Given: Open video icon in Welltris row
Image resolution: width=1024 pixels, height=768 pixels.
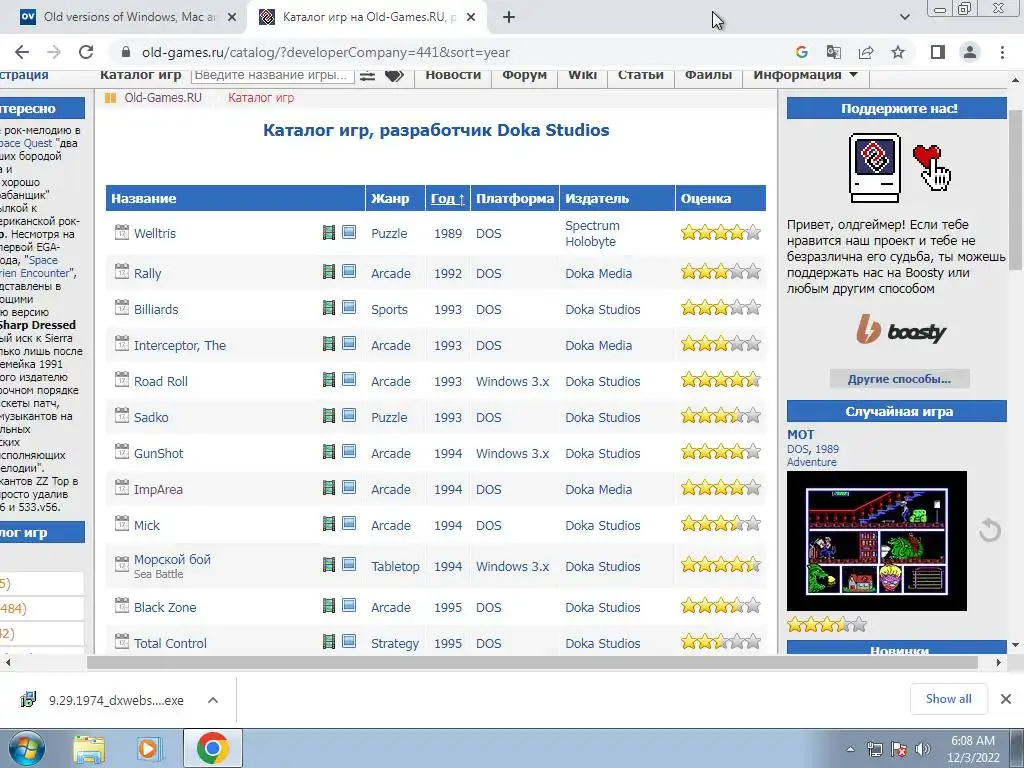Looking at the screenshot, I should pyautogui.click(x=329, y=232).
